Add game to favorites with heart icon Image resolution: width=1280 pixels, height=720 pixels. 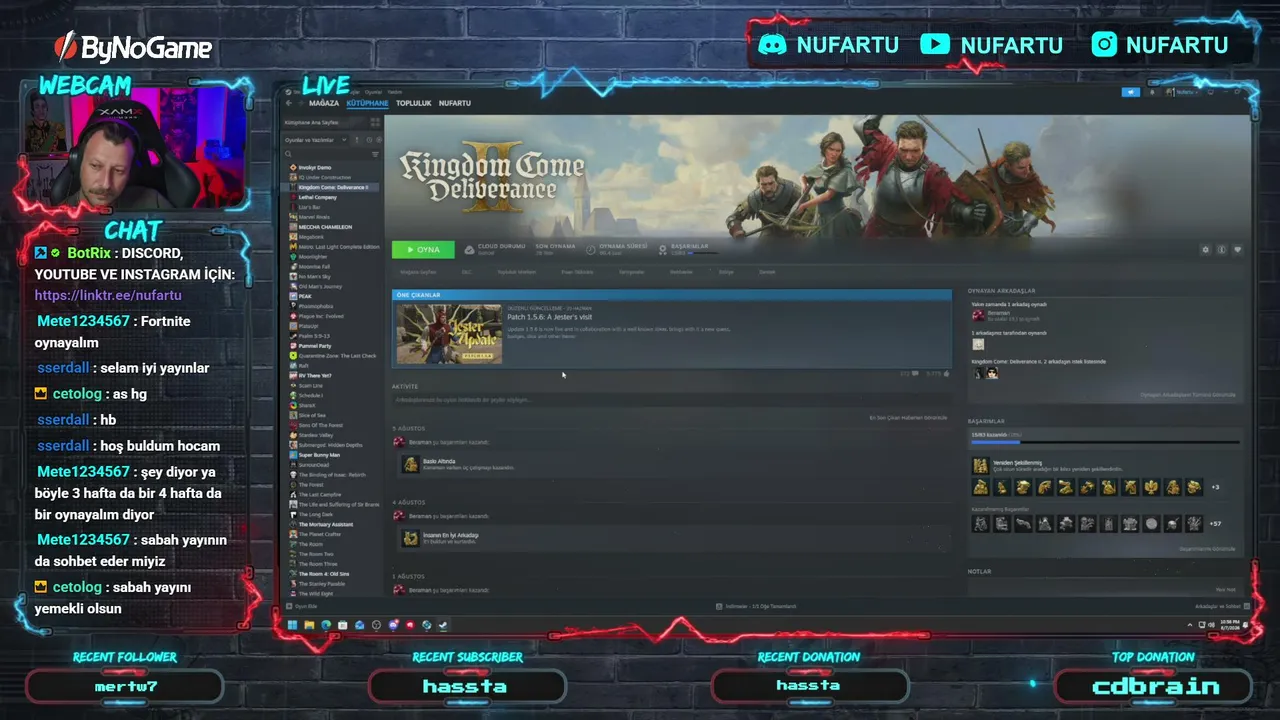[x=1237, y=250]
